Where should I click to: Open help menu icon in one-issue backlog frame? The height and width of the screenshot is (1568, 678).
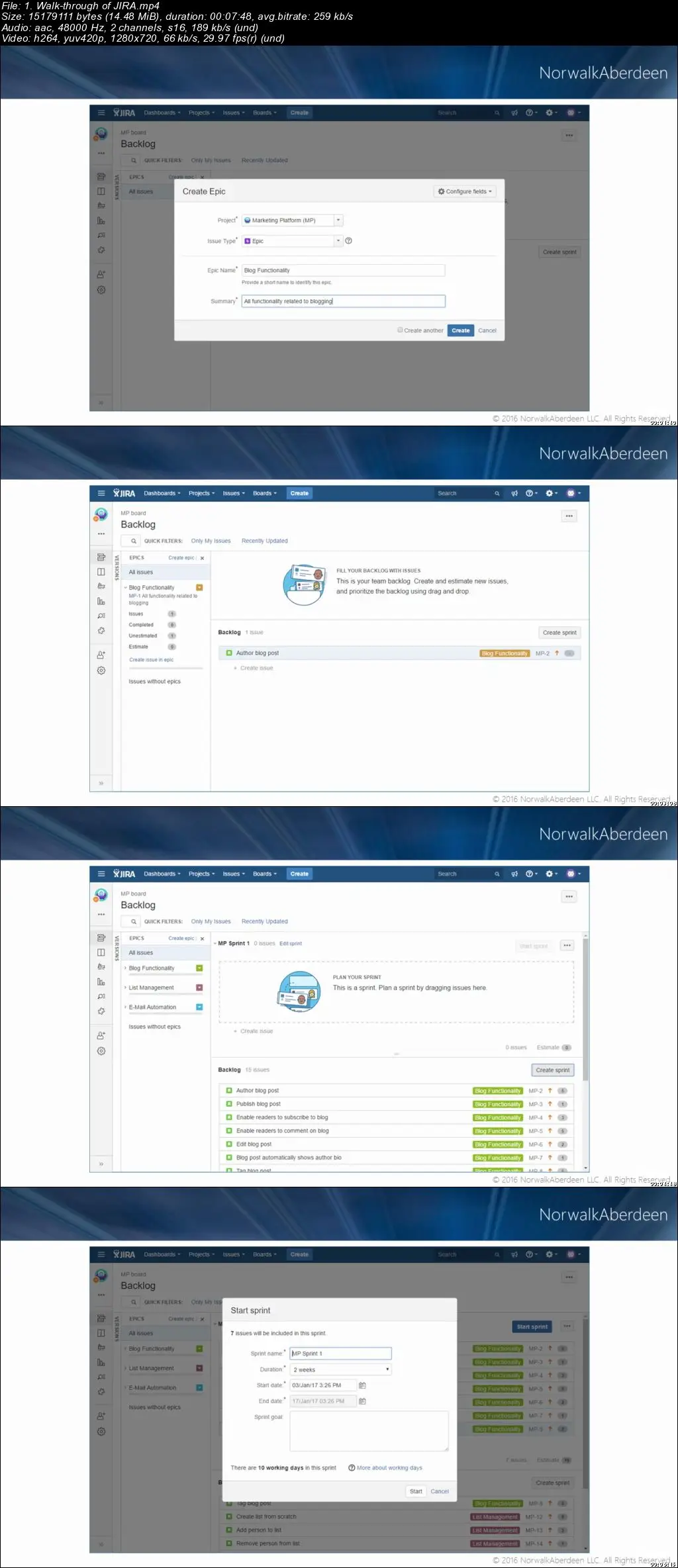pyautogui.click(x=532, y=493)
